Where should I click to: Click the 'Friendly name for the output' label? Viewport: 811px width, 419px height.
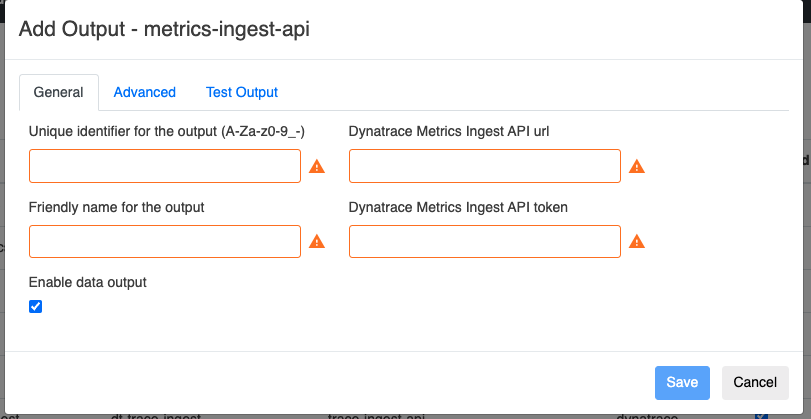[117, 207]
